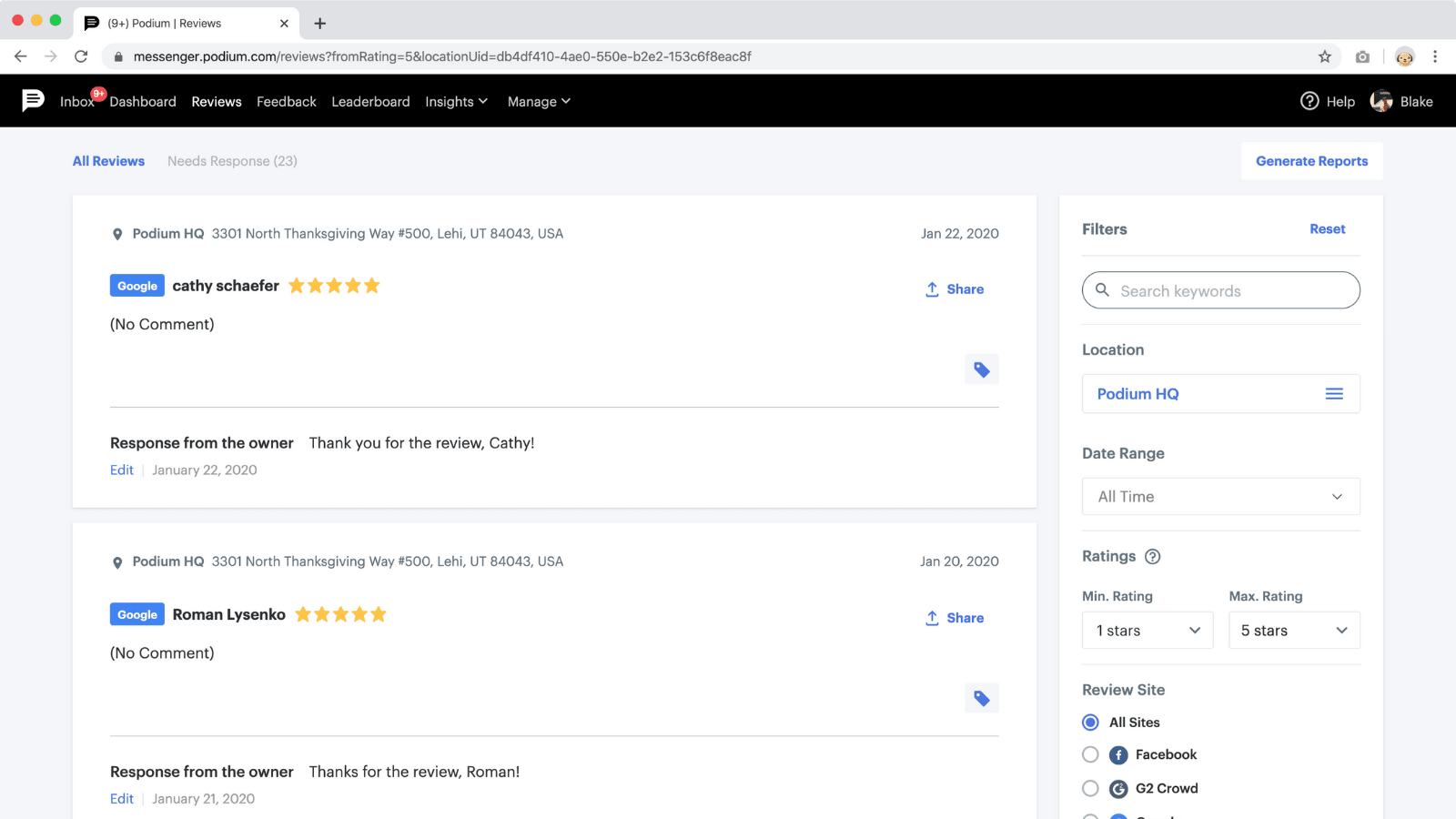Select the All Sites radio button

1090,723
